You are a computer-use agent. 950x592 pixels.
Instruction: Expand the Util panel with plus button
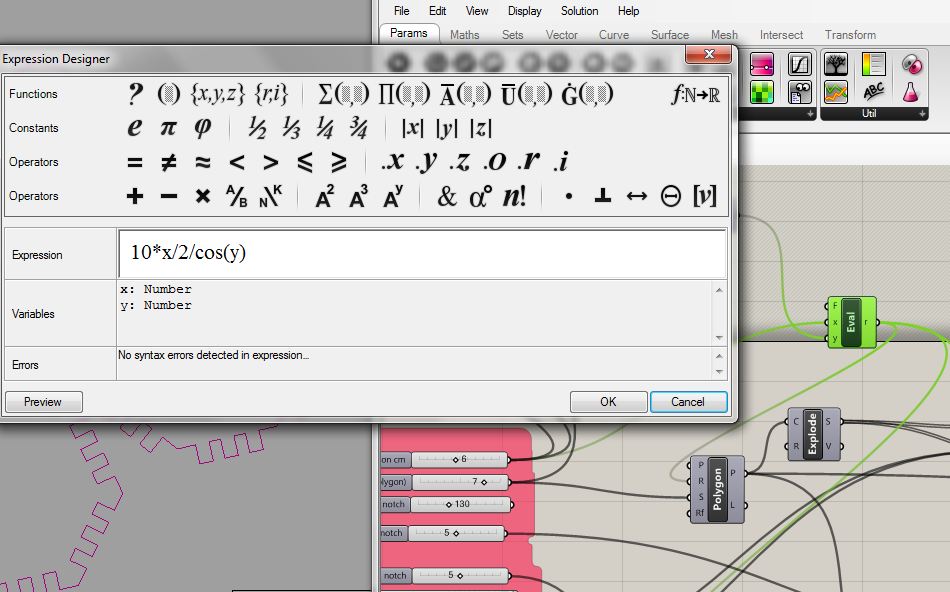pyautogui.click(x=922, y=113)
